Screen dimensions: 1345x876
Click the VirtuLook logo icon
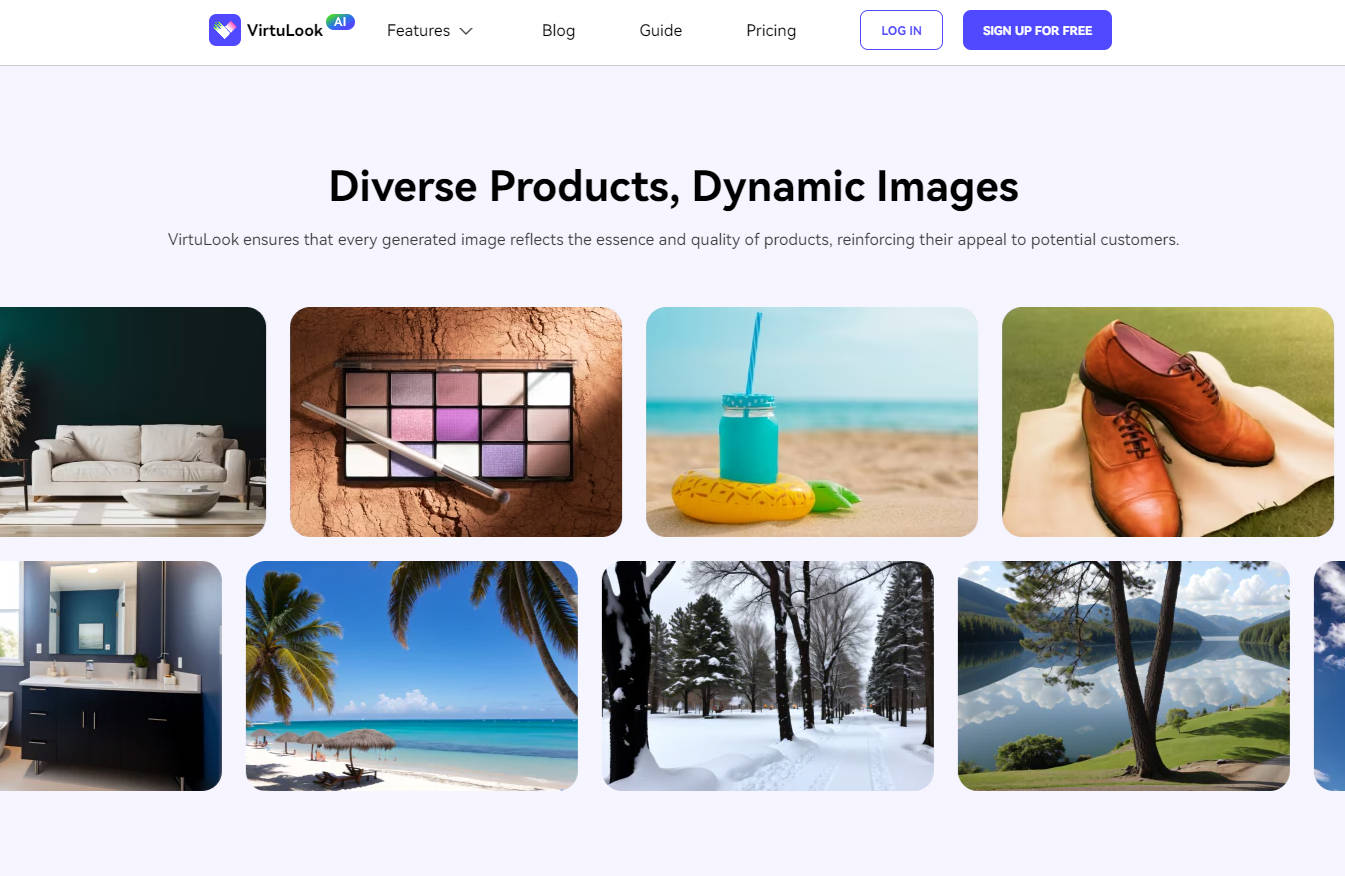tap(224, 30)
